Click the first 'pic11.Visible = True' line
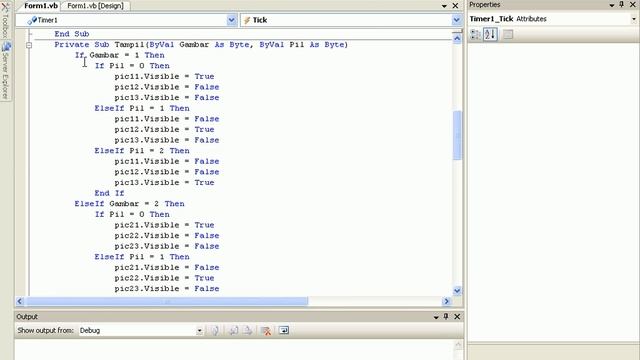The image size is (640, 360). (164, 76)
